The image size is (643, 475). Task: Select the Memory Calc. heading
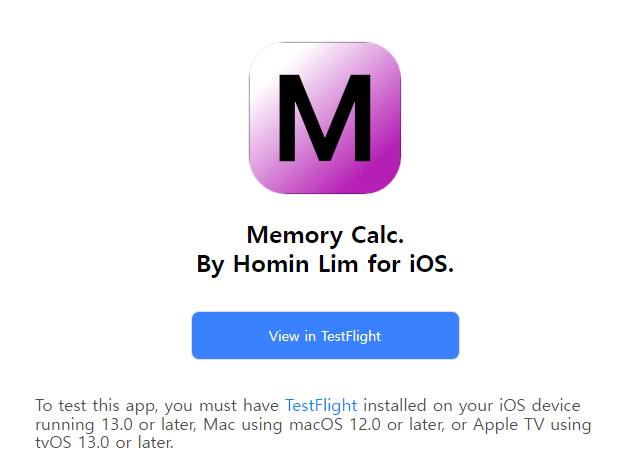pyautogui.click(x=325, y=235)
